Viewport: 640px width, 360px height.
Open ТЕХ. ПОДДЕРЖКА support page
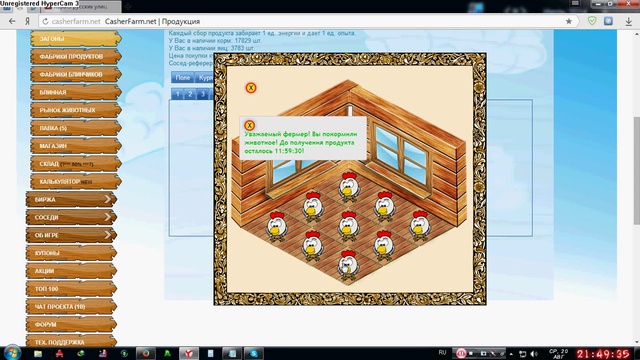(x=71, y=341)
